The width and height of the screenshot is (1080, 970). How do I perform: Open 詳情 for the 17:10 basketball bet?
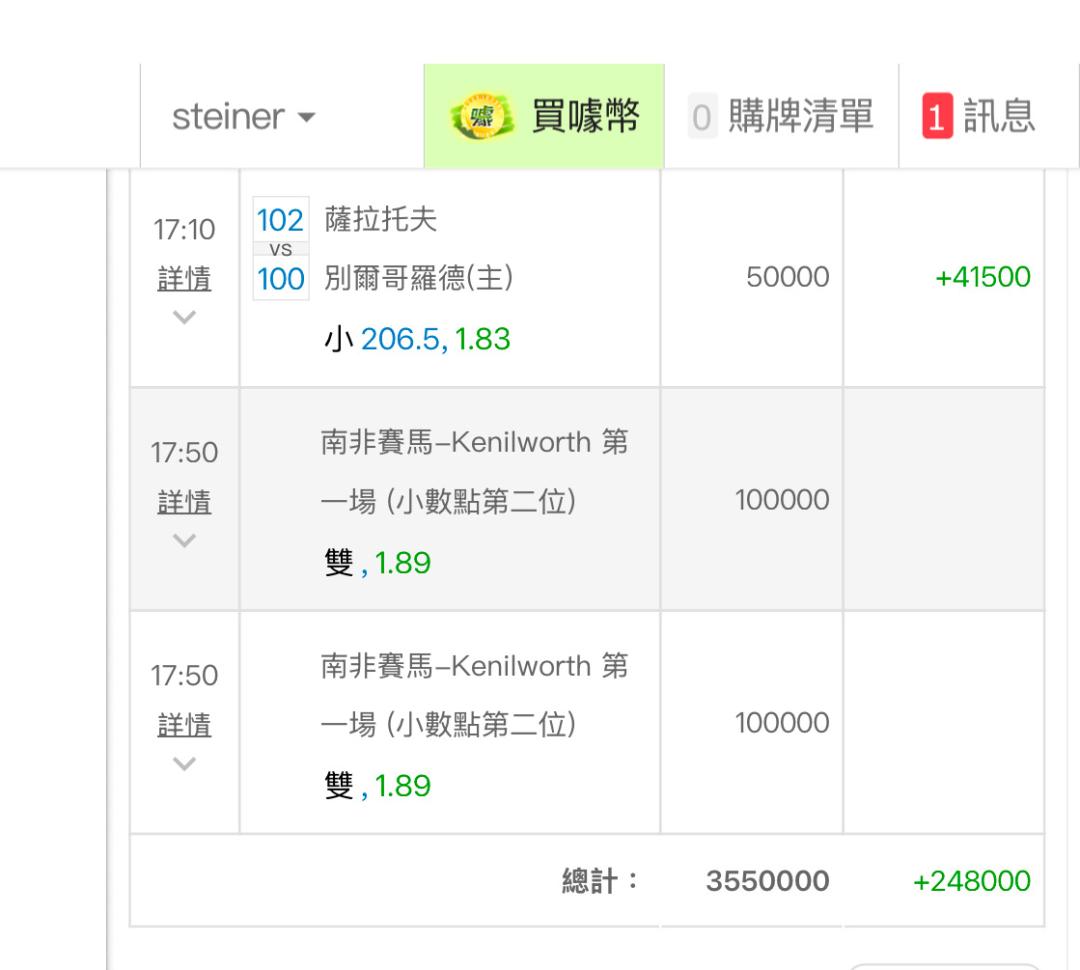point(184,279)
